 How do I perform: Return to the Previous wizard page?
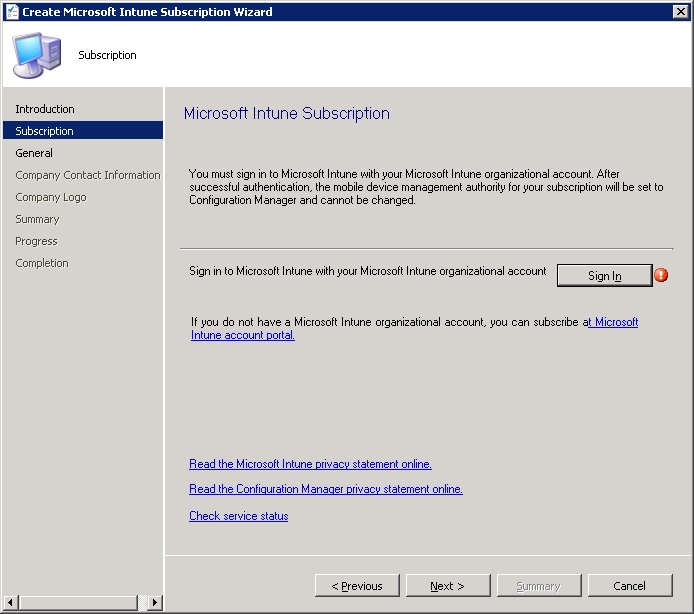(x=357, y=586)
